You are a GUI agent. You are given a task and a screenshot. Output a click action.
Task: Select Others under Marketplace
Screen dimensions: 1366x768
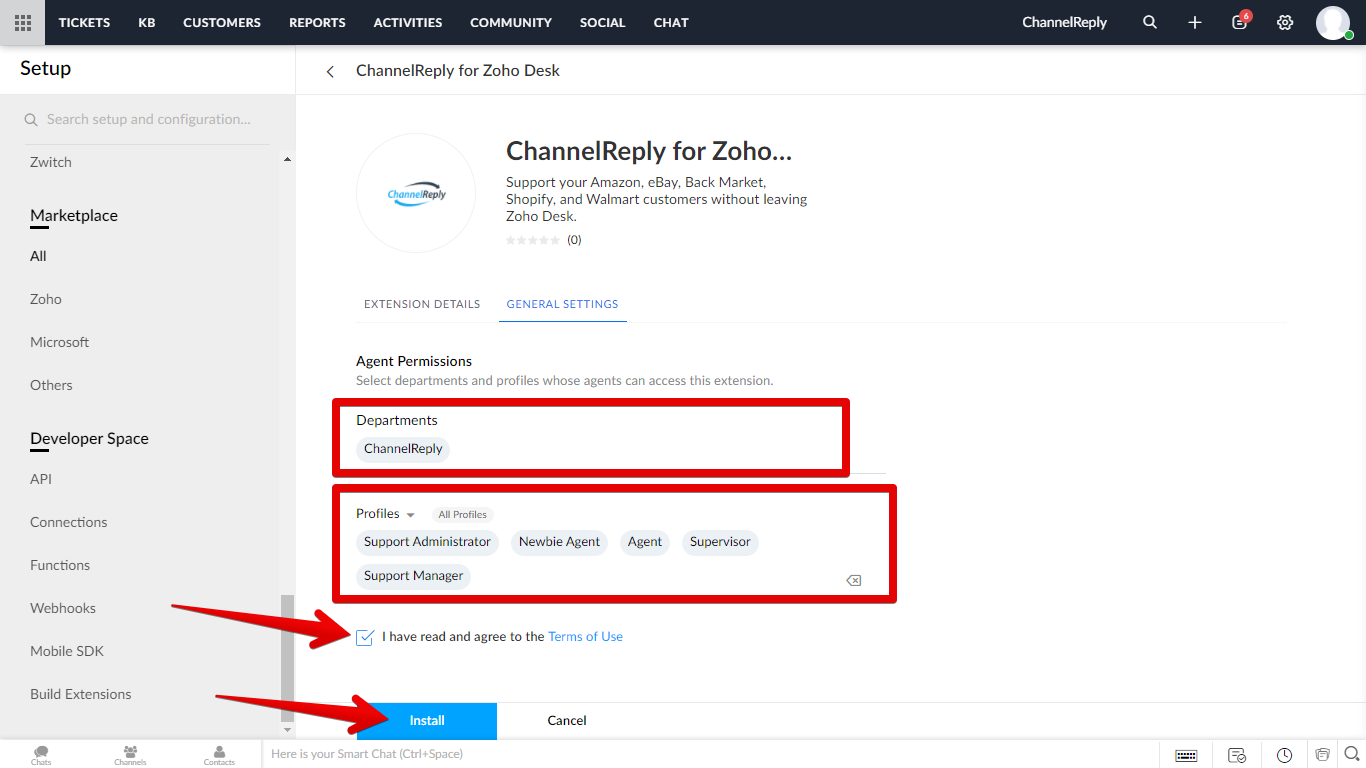click(51, 385)
